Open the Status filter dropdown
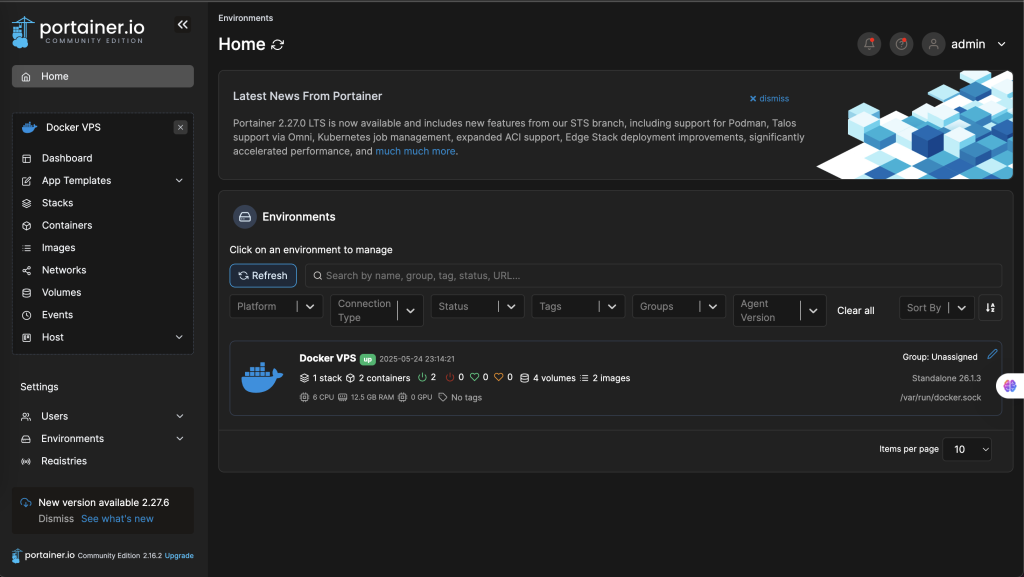 (477, 307)
